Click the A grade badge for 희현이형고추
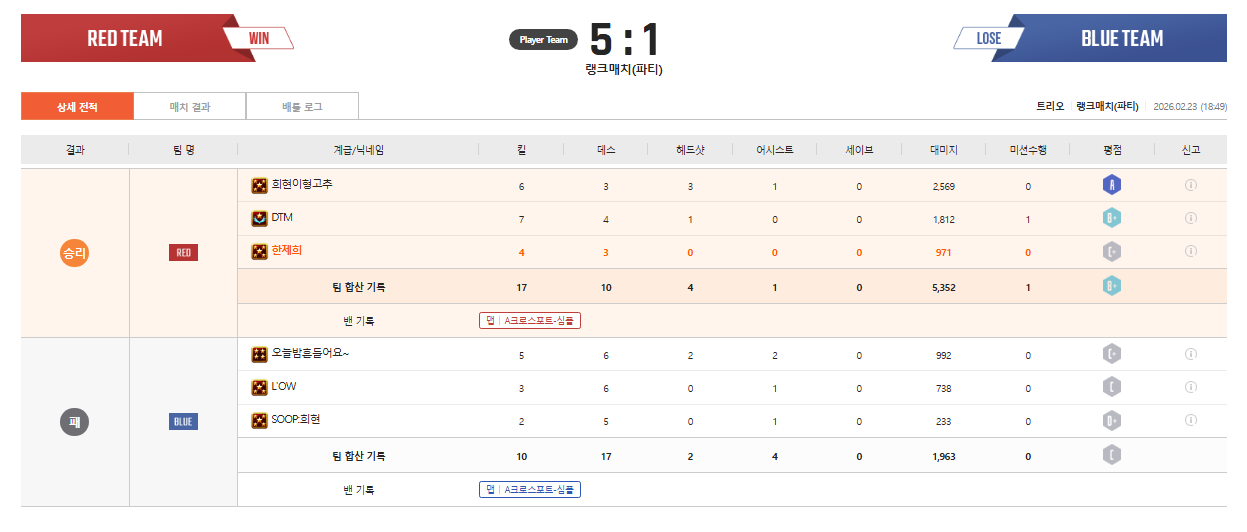This screenshot has height=532, width=1247. click(x=1111, y=185)
